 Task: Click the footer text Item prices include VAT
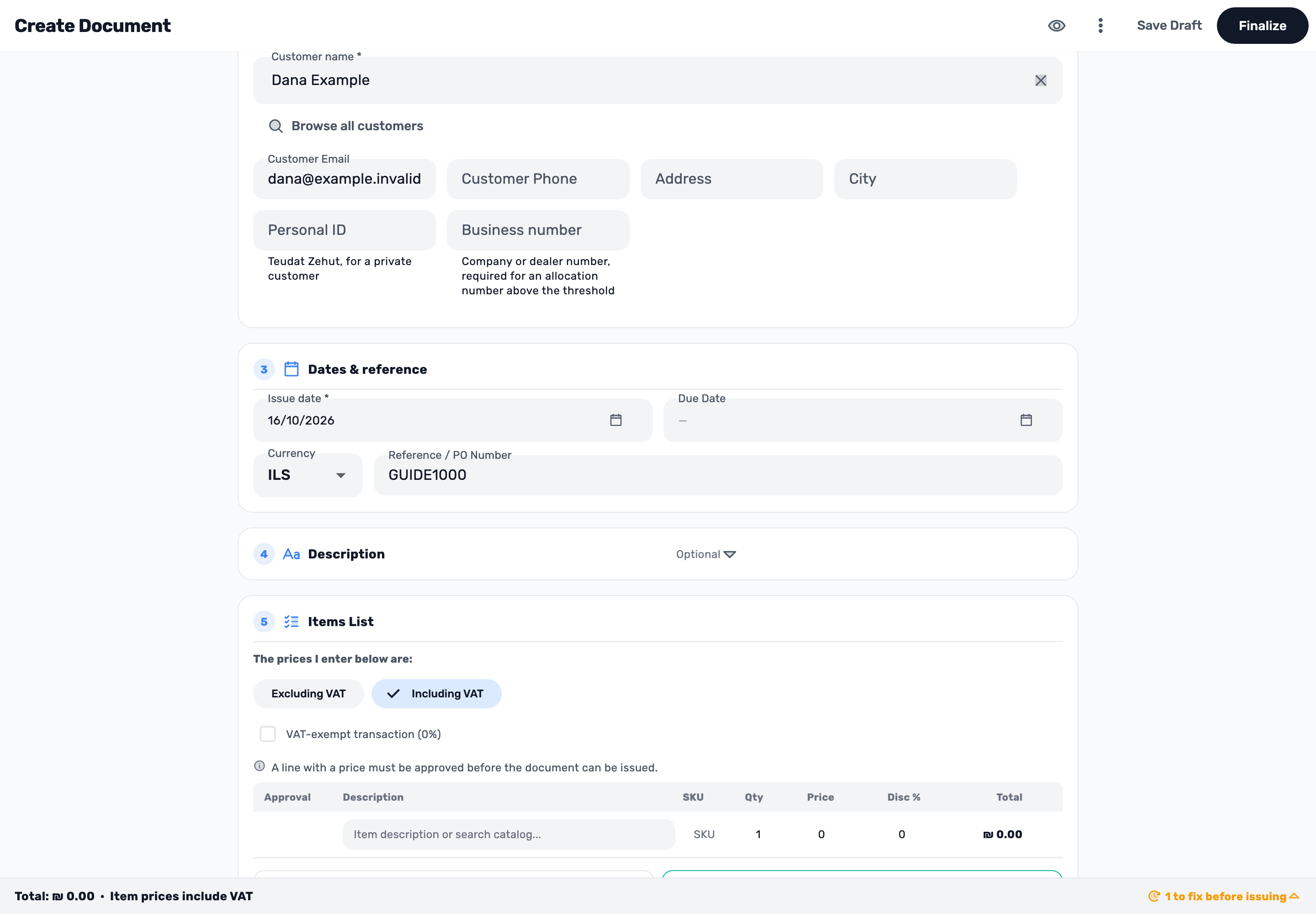click(181, 897)
